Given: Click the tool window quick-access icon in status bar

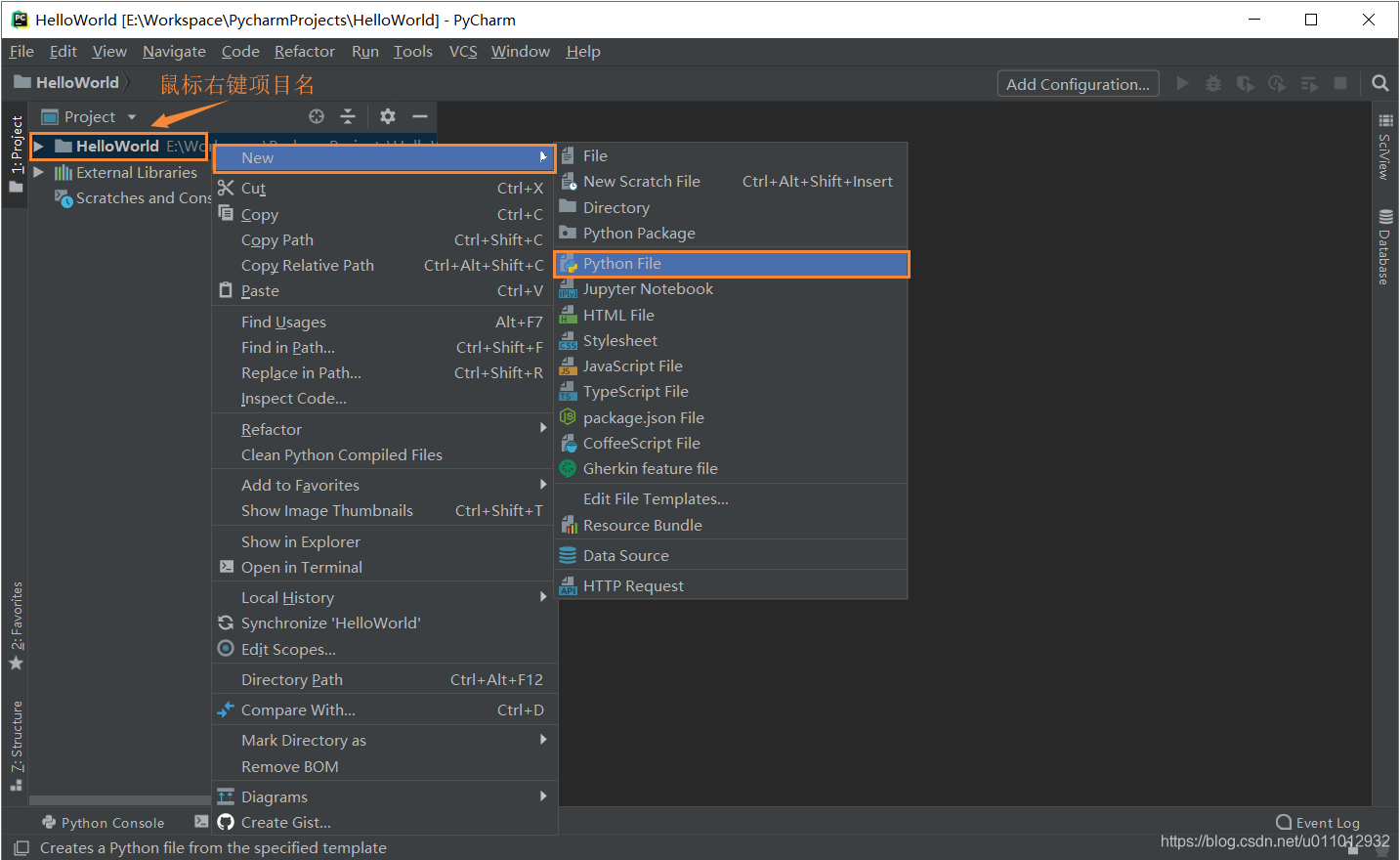Looking at the screenshot, I should [21, 847].
